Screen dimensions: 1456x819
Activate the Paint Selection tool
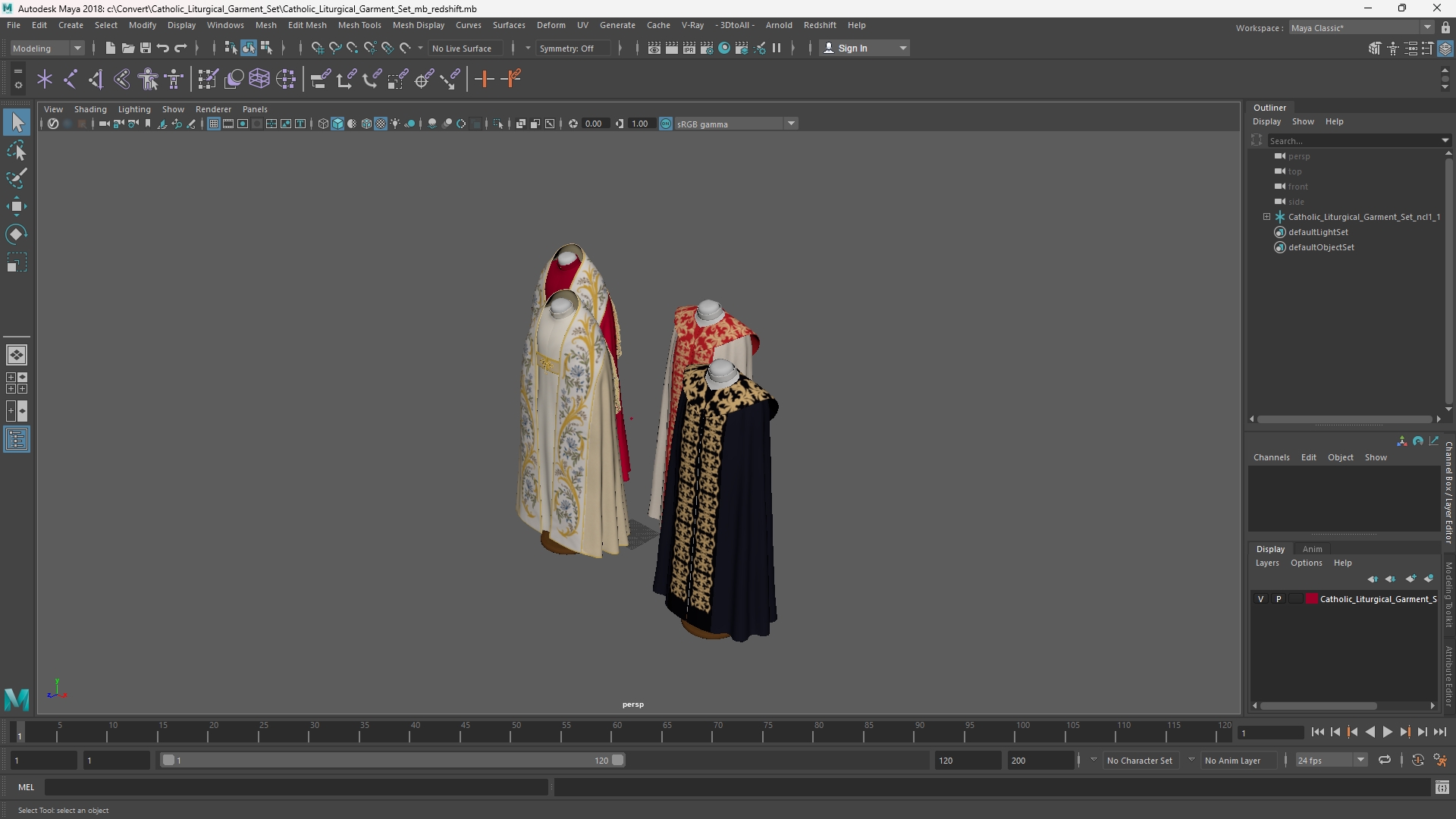click(17, 178)
